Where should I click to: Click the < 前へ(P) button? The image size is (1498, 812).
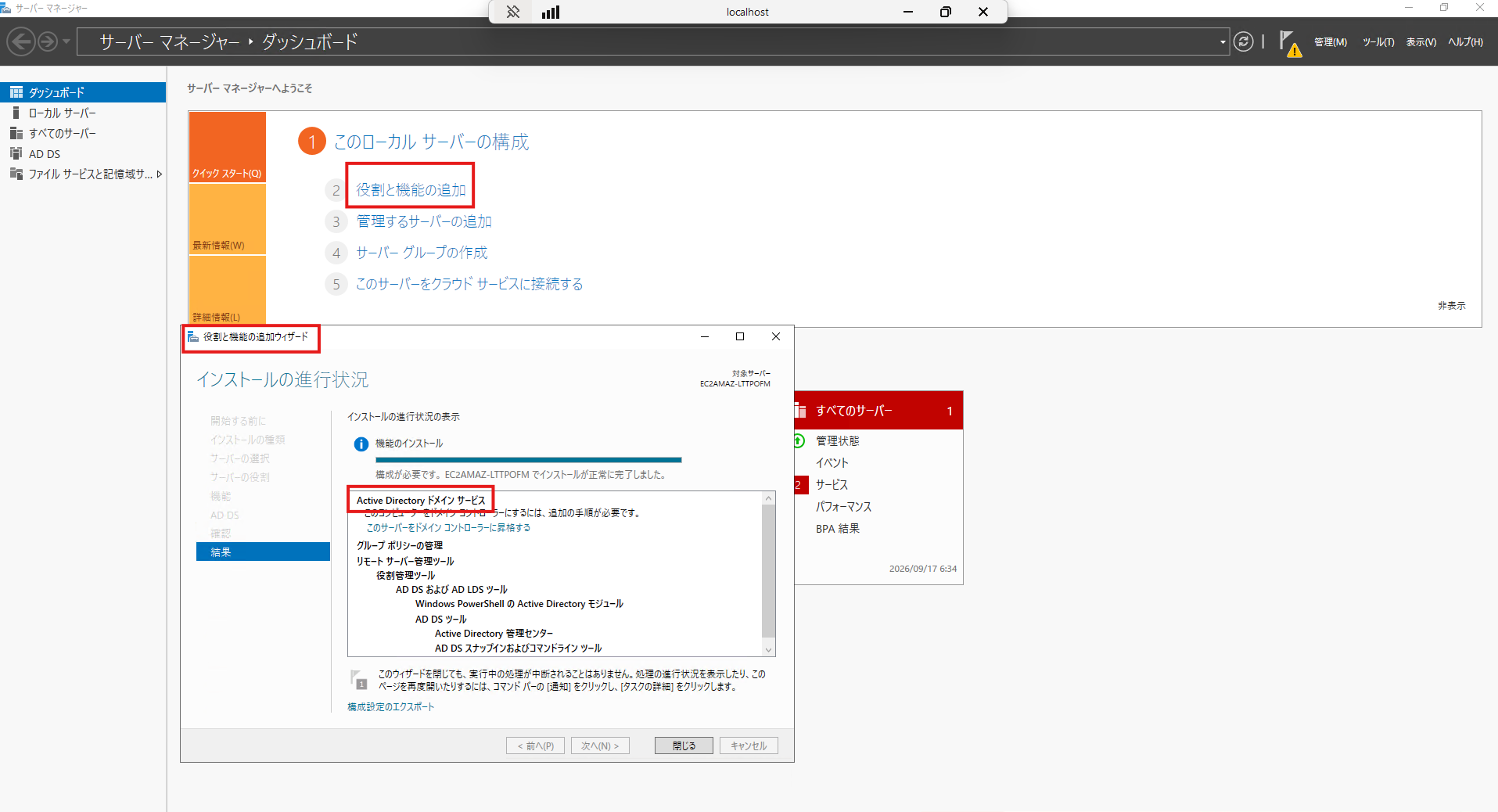click(535, 746)
